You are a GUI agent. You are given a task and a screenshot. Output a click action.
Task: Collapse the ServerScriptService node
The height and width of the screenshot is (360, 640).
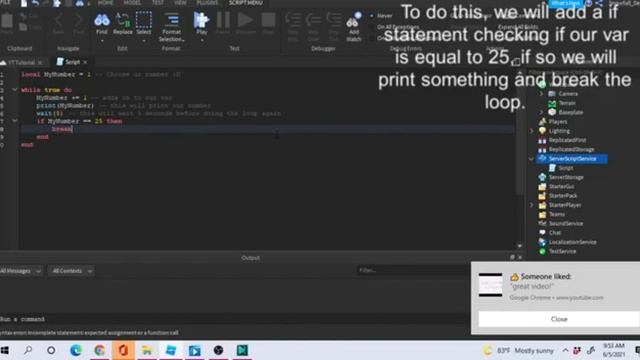(x=531, y=159)
